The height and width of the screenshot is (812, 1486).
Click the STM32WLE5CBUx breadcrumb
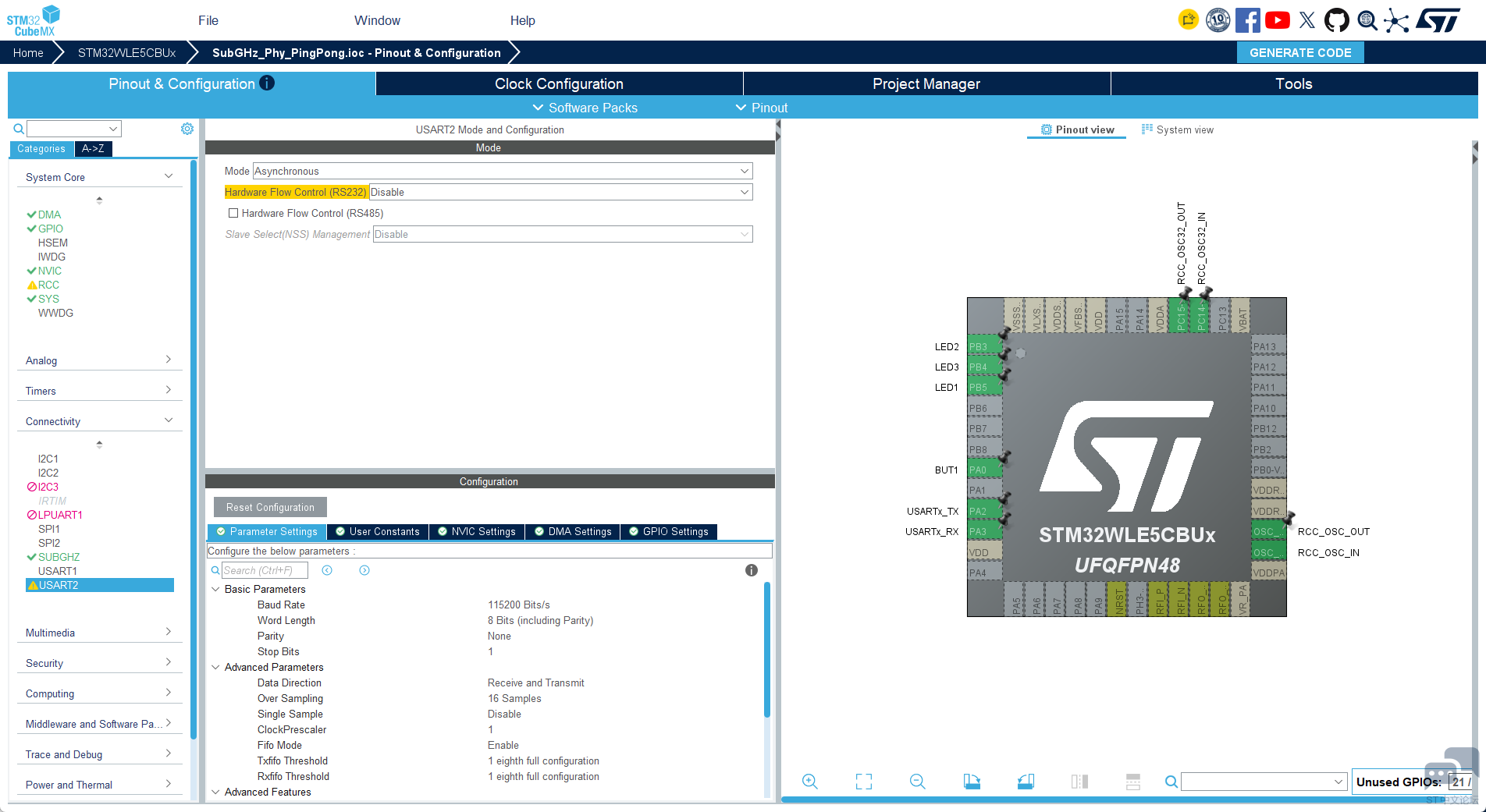point(126,52)
